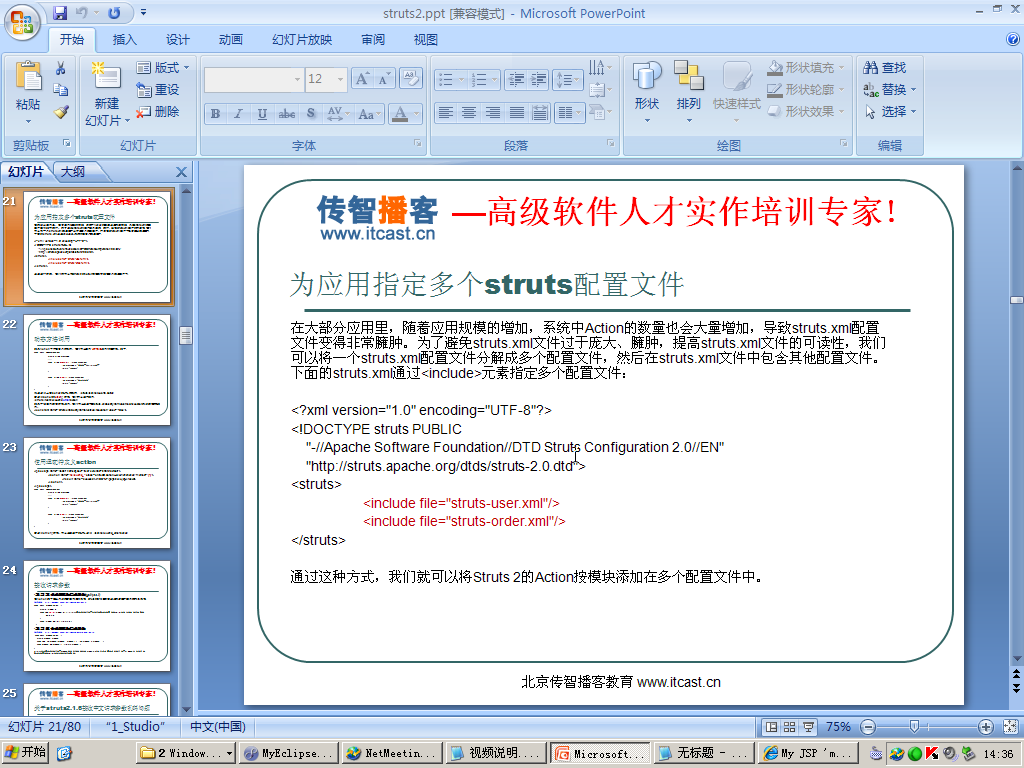The image size is (1024, 768).
Task: Open the change case Aa dropdown
Action: pyautogui.click(x=369, y=114)
